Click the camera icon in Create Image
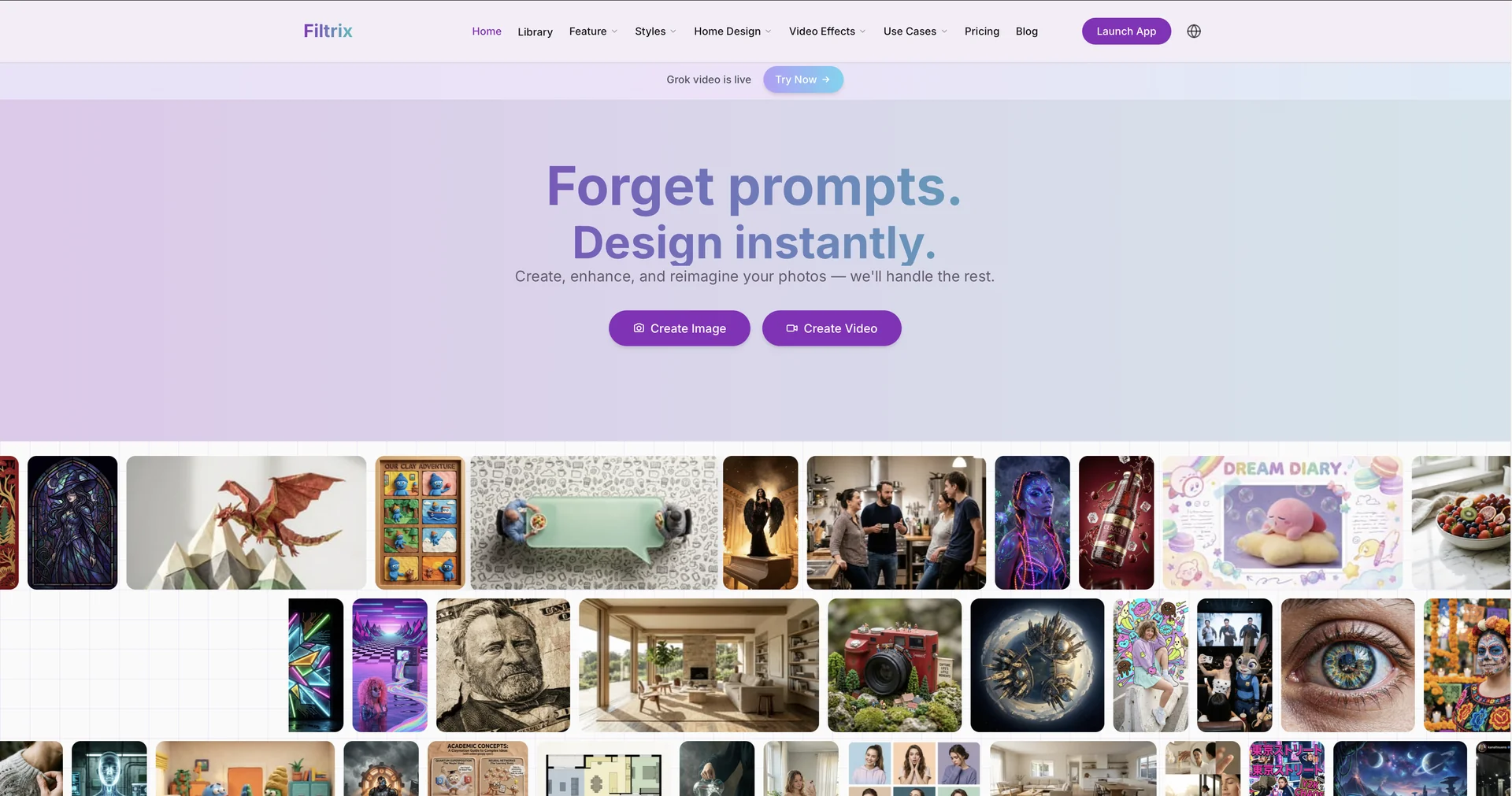The height and width of the screenshot is (796, 1512). click(x=639, y=328)
